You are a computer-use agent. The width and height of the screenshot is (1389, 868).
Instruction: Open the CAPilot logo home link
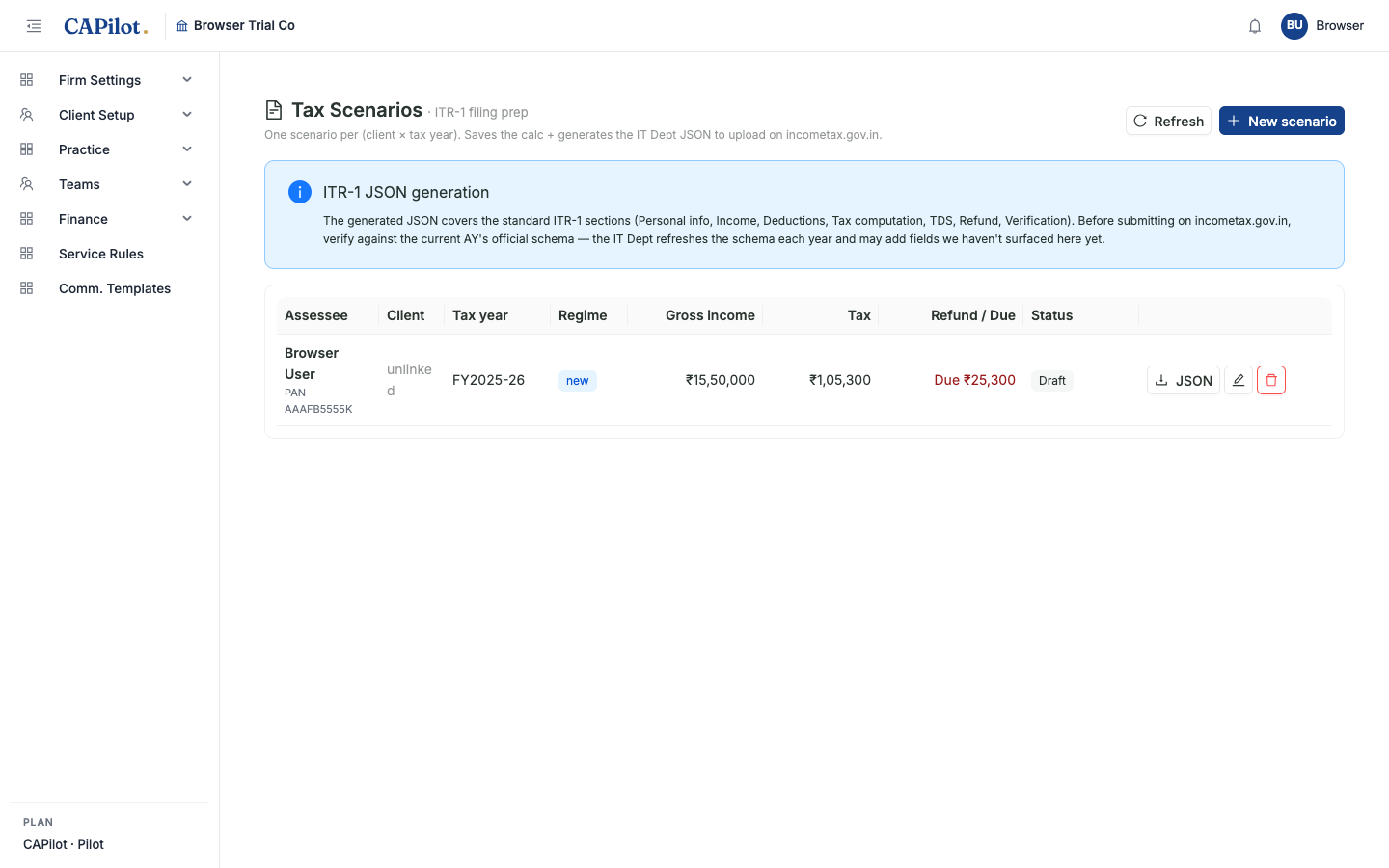[x=105, y=26]
